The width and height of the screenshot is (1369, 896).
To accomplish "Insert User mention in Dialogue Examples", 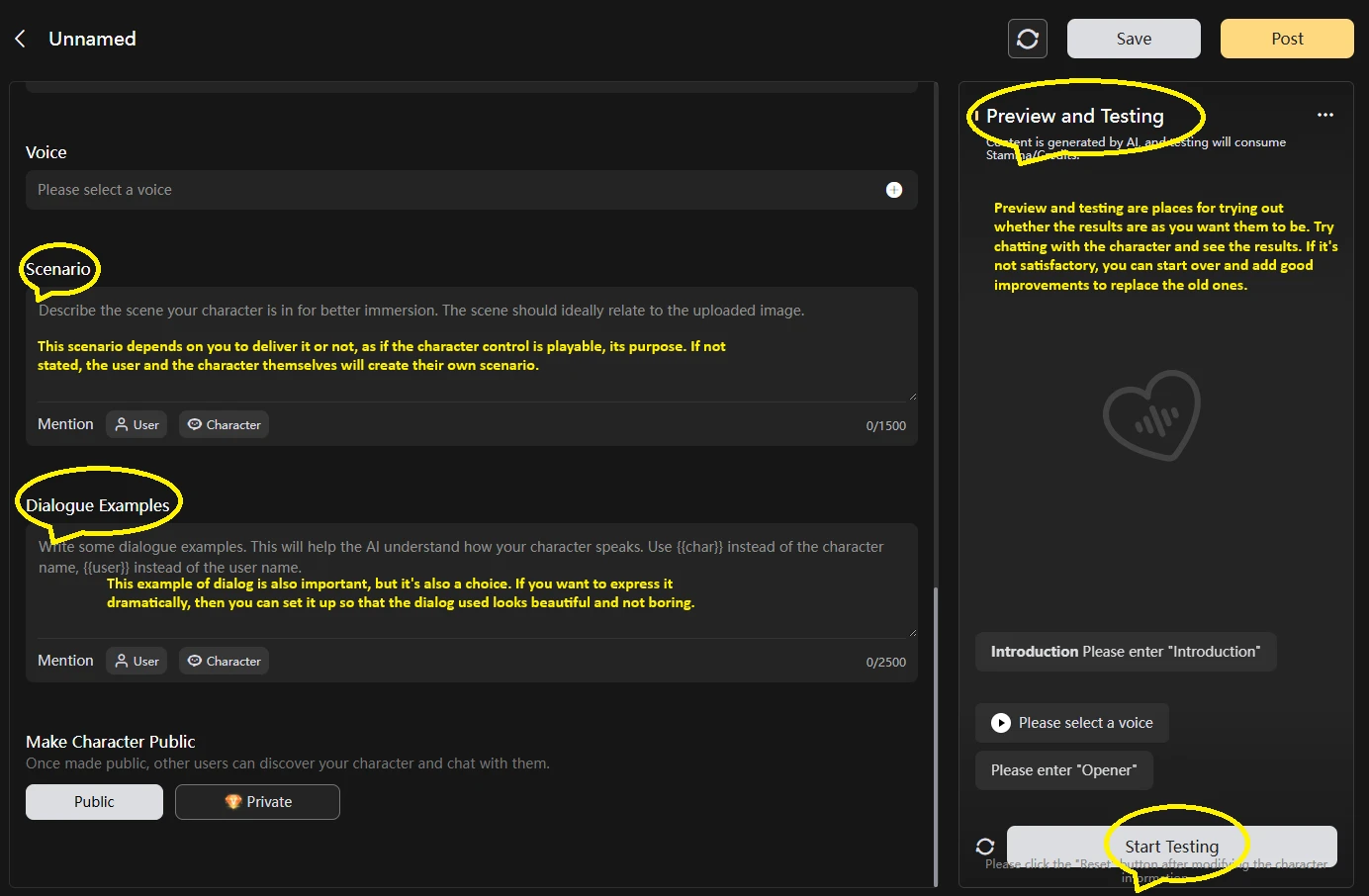I will (137, 661).
